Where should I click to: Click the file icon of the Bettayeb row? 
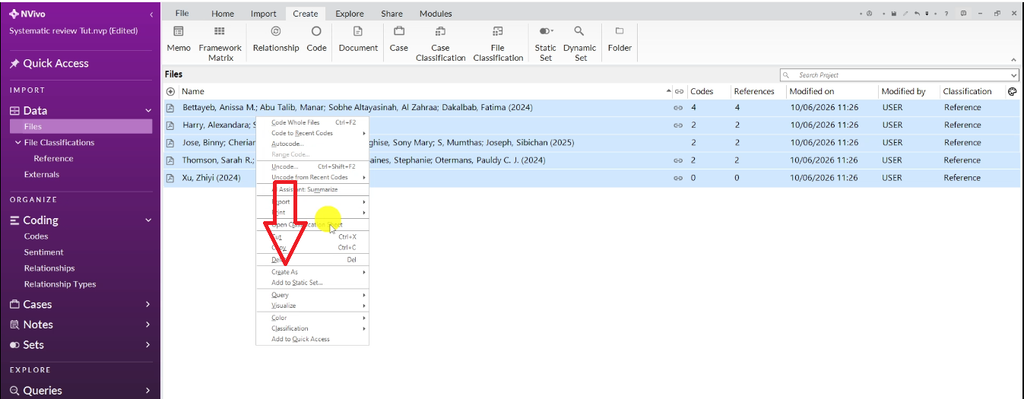click(x=170, y=107)
